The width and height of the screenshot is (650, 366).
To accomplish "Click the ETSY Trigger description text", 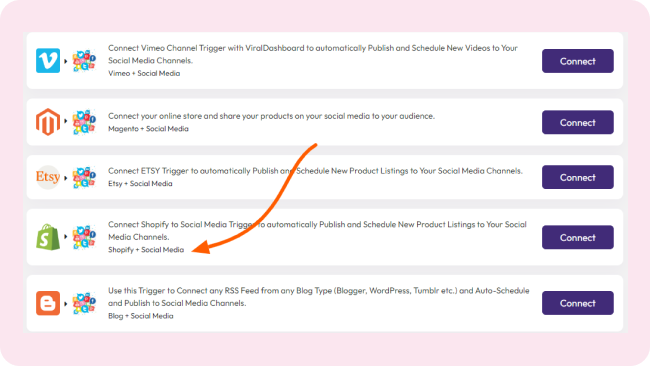I will [x=315, y=171].
